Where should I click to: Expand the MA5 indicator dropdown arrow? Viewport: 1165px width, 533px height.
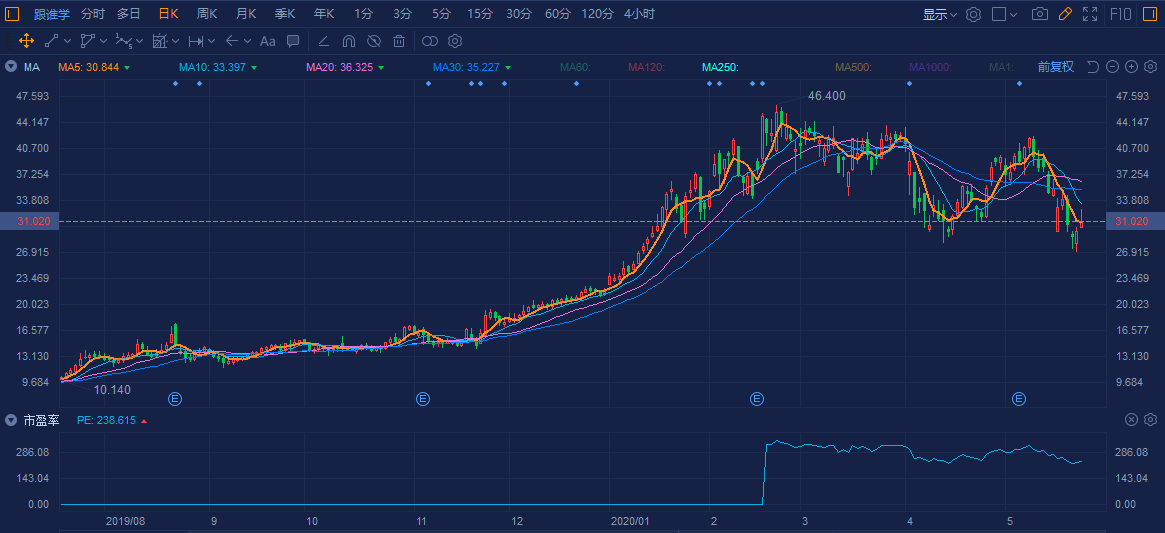[x=128, y=67]
